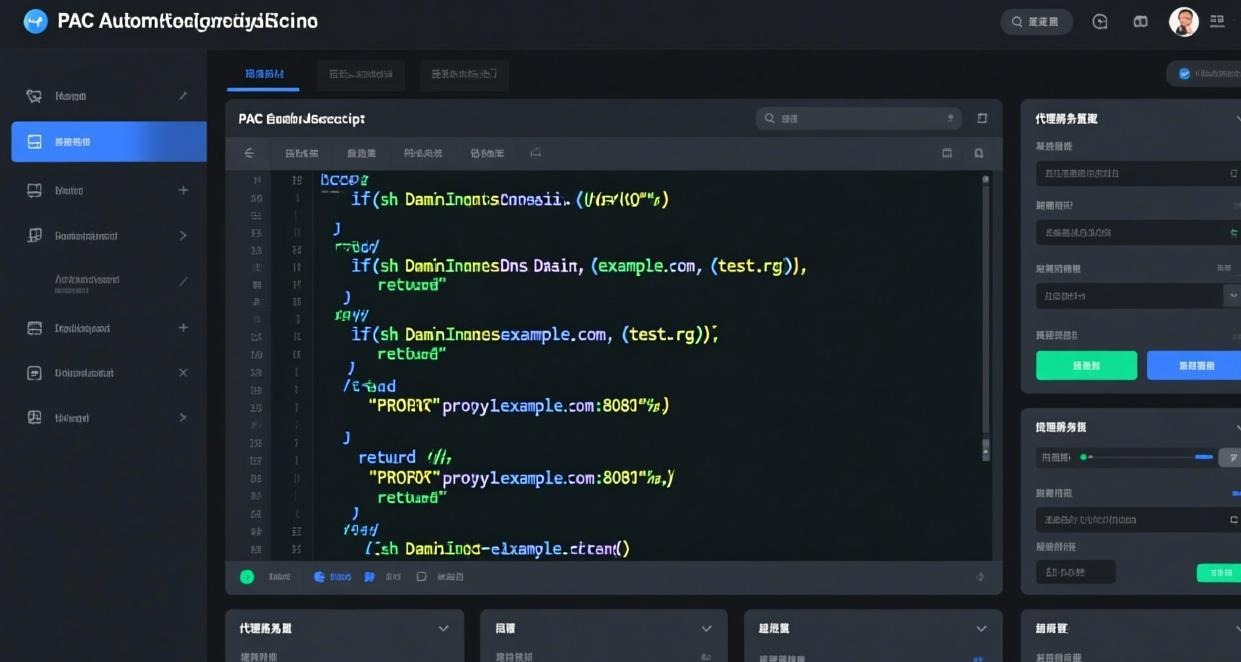Focus the search field in the PAC editor header
Image resolution: width=1241 pixels, height=662 pixels.
point(859,118)
